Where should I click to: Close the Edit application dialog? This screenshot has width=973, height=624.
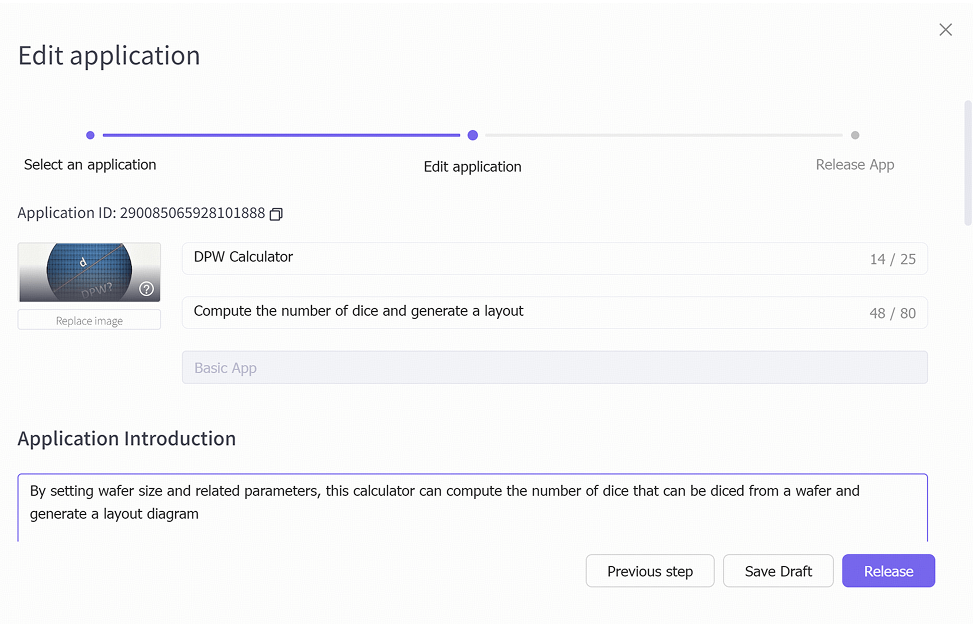pyautogui.click(x=945, y=30)
